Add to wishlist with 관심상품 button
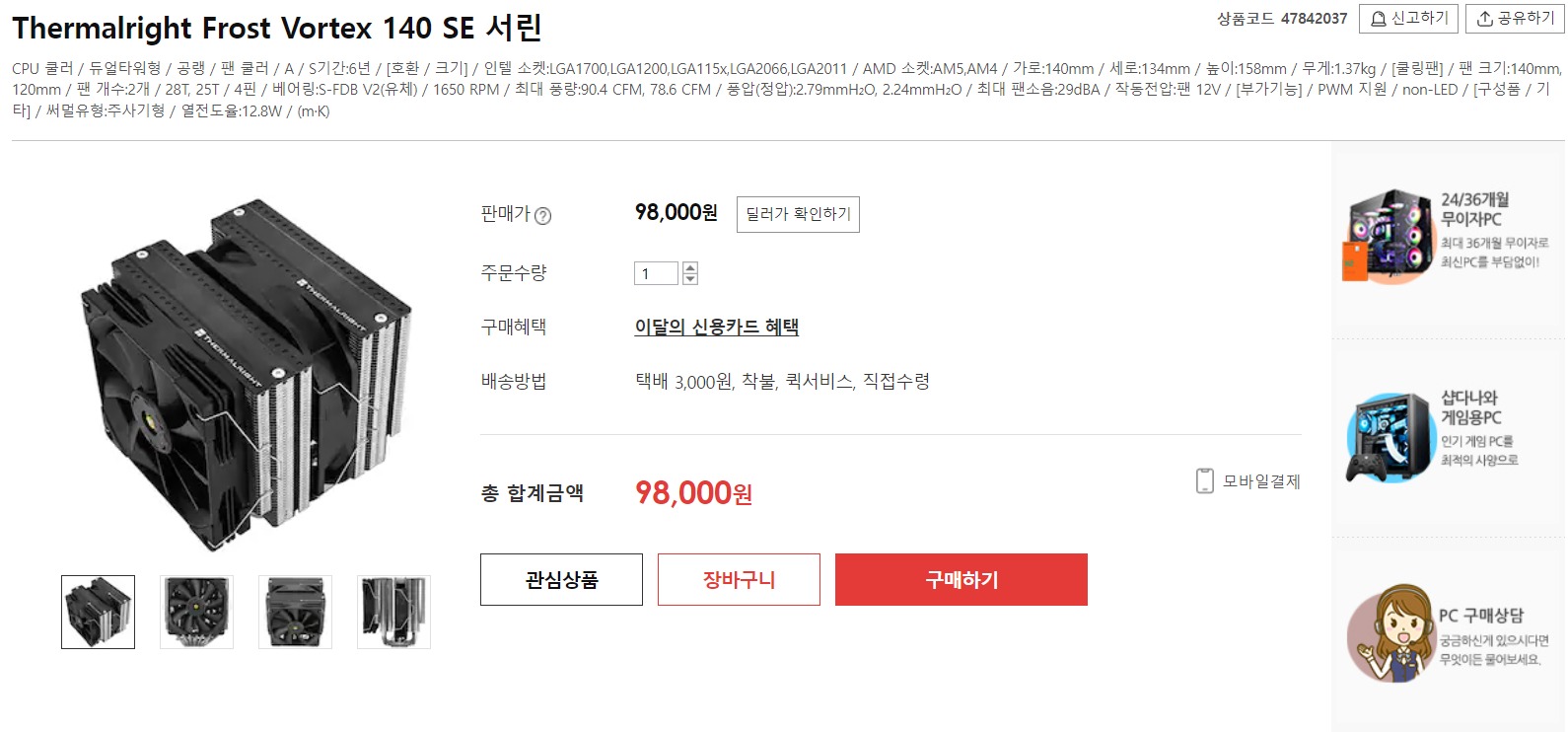The height and width of the screenshot is (732, 1568). pos(561,579)
